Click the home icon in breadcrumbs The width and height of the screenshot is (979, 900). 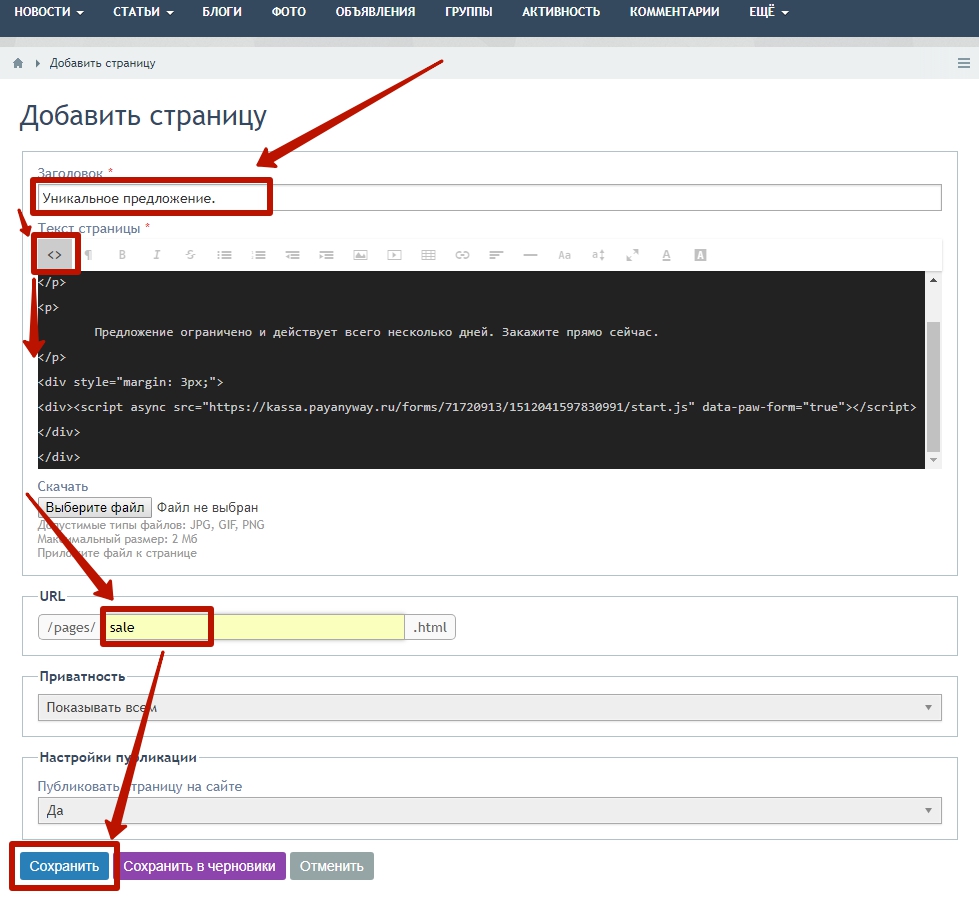tap(18, 63)
